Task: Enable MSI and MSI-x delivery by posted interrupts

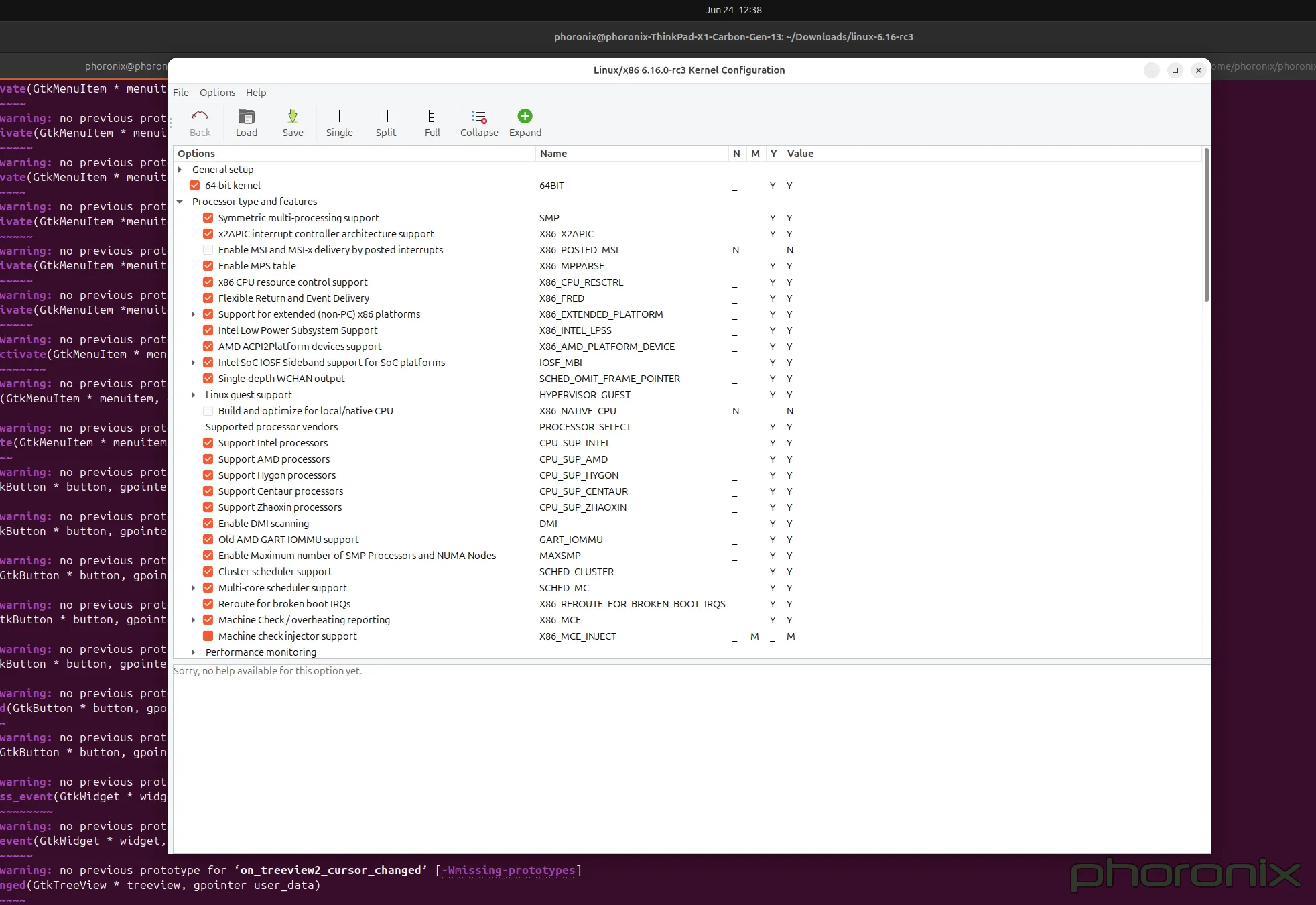Action: pyautogui.click(x=208, y=249)
